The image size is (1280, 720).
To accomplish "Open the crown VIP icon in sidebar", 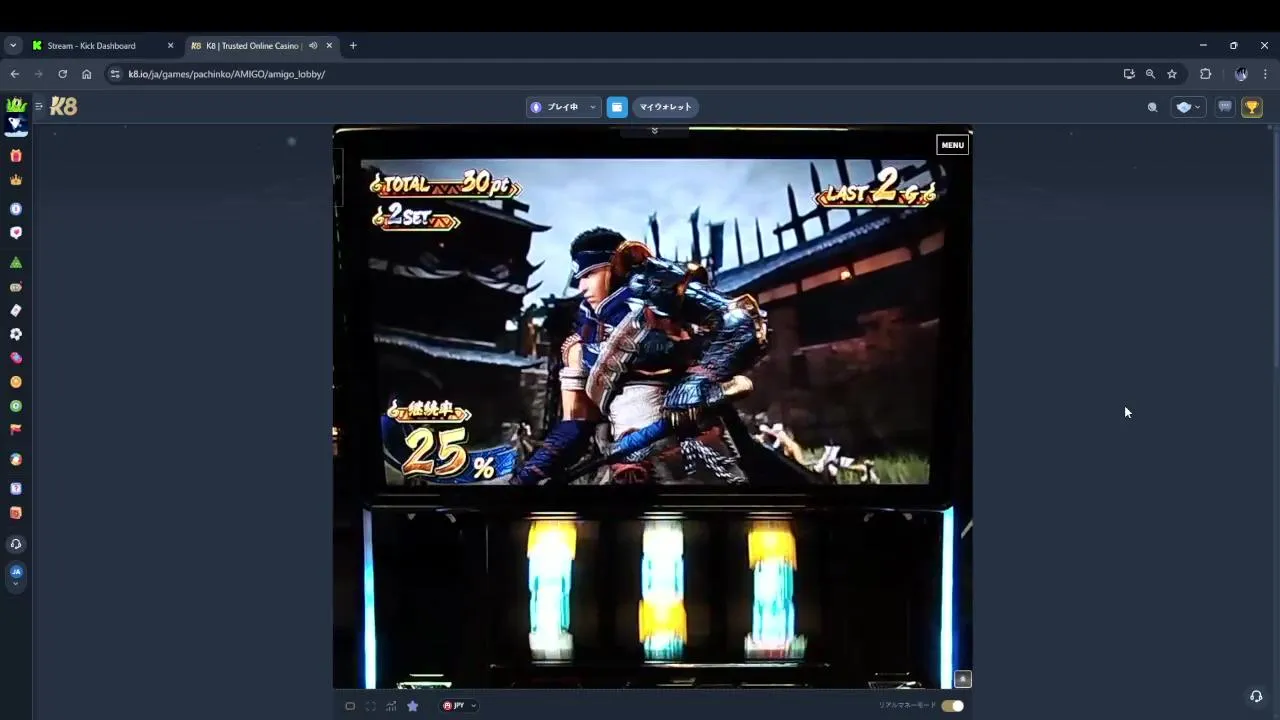I will point(15,180).
